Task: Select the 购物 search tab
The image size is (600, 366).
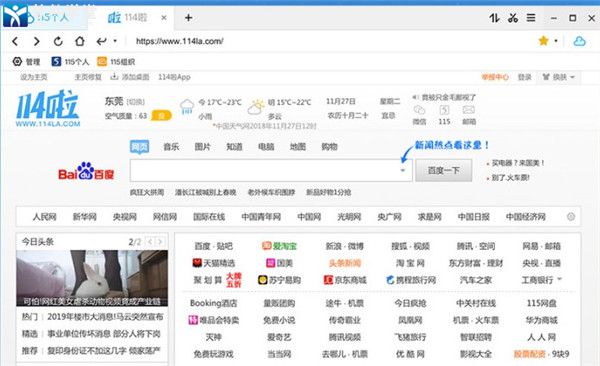Action: tap(329, 147)
